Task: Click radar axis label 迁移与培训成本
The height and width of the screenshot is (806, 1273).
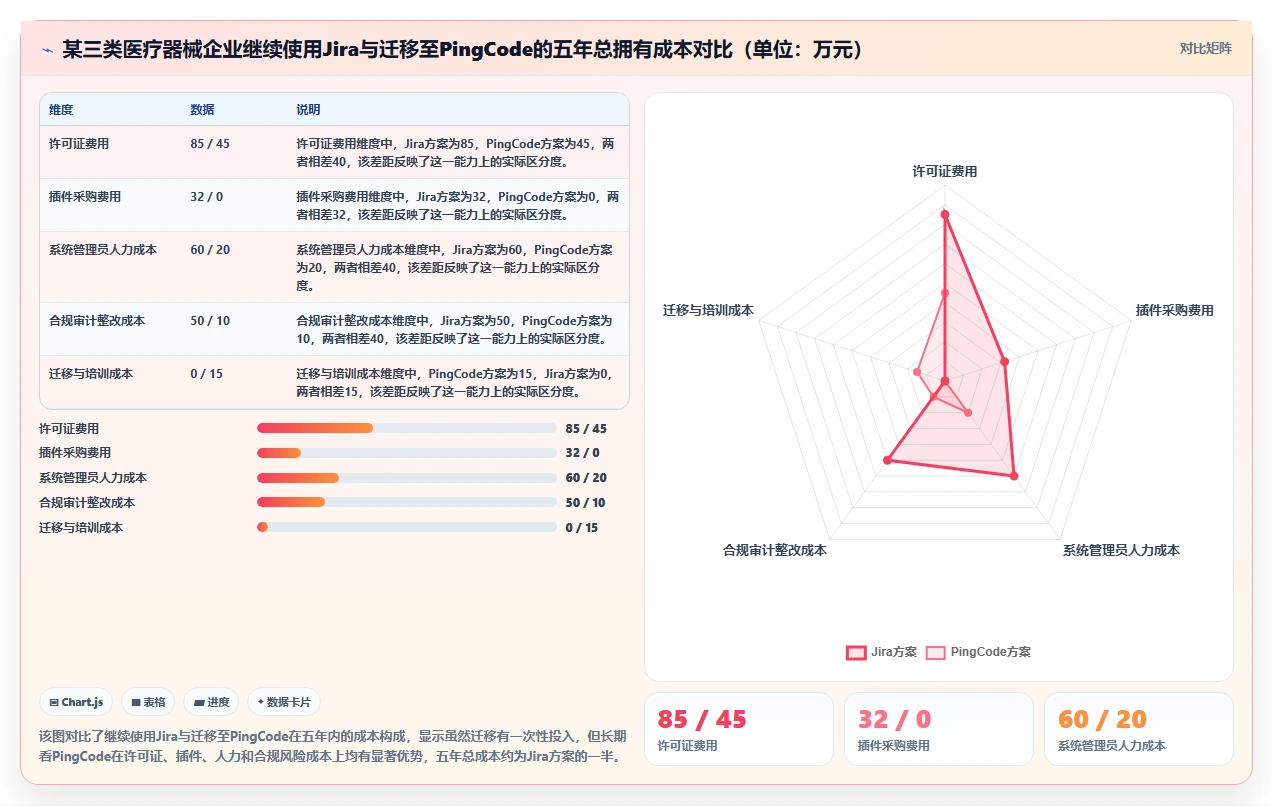Action: click(x=708, y=311)
